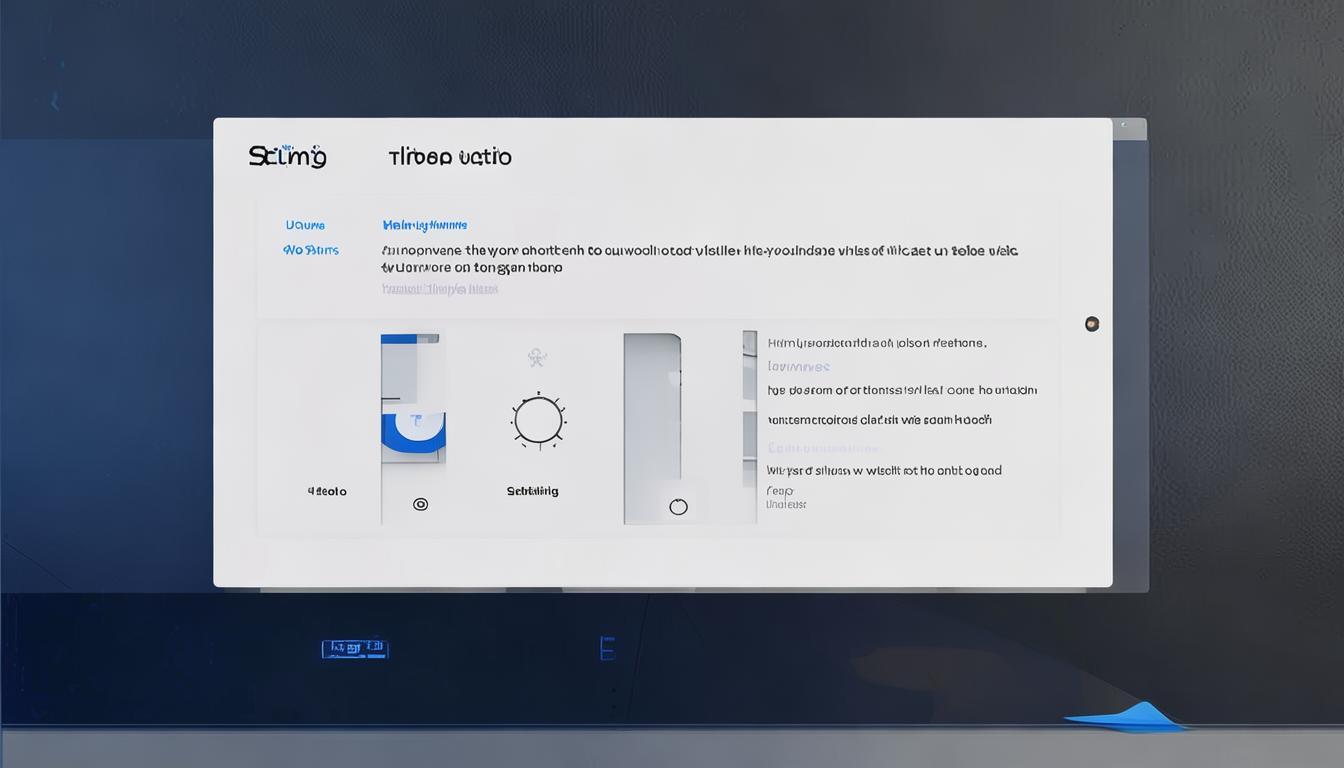1344x768 pixels.
Task: Click the small figure icon above the dial
Action: pos(537,358)
